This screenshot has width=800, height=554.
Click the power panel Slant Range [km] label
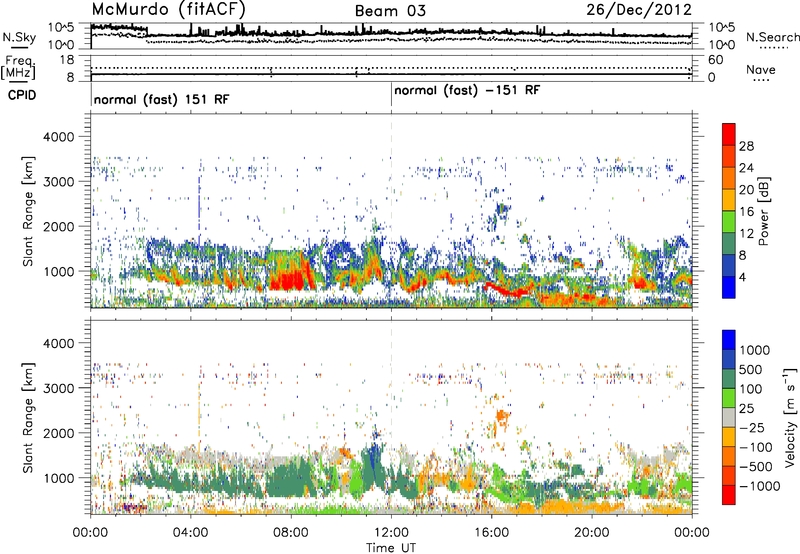pyautogui.click(x=28, y=211)
